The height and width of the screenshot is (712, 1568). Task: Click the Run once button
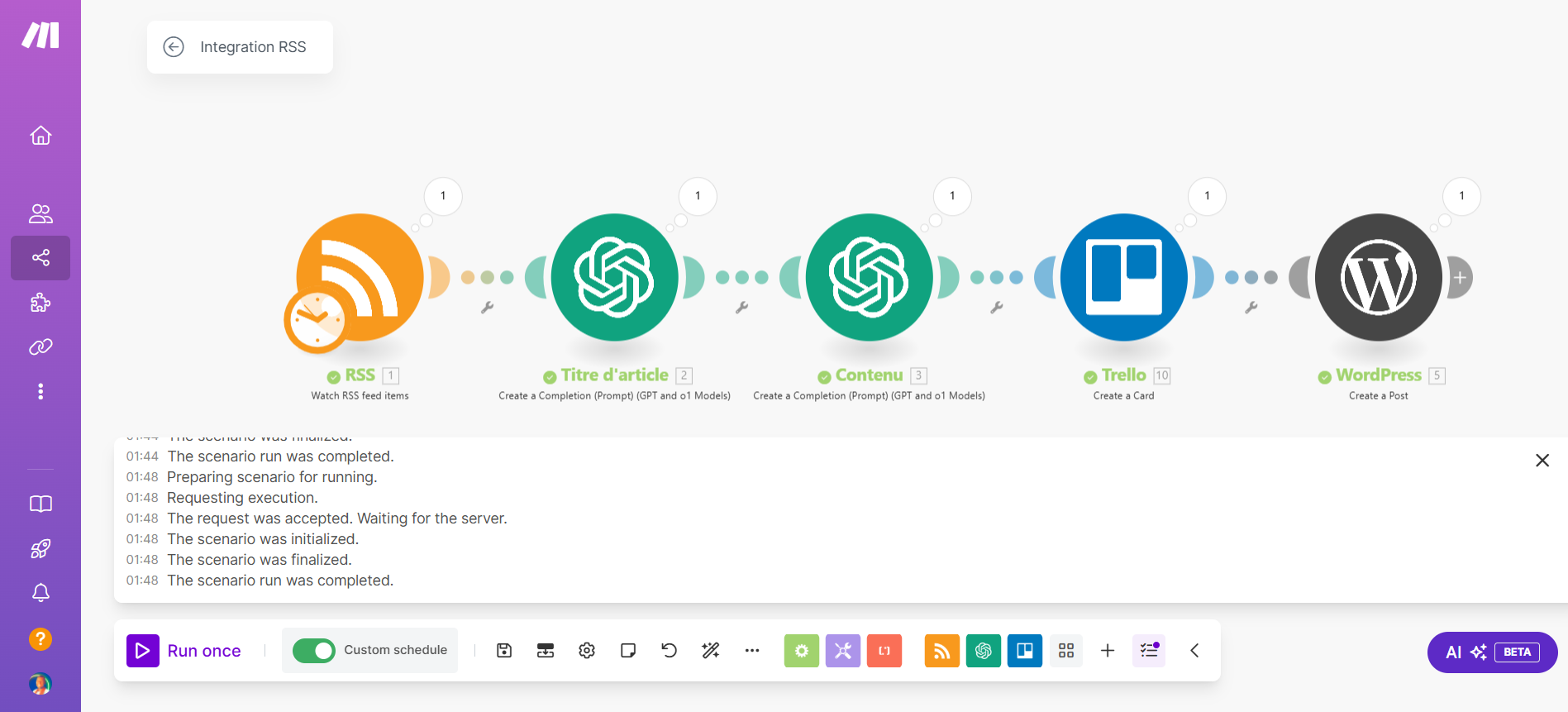[183, 651]
